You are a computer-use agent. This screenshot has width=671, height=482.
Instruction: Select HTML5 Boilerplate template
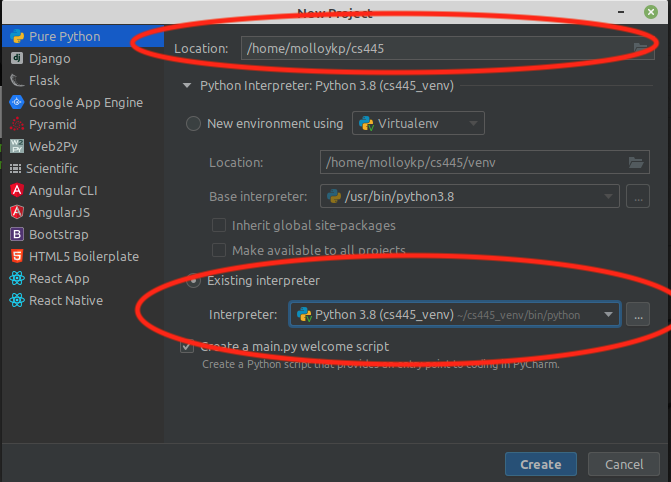(x=83, y=256)
